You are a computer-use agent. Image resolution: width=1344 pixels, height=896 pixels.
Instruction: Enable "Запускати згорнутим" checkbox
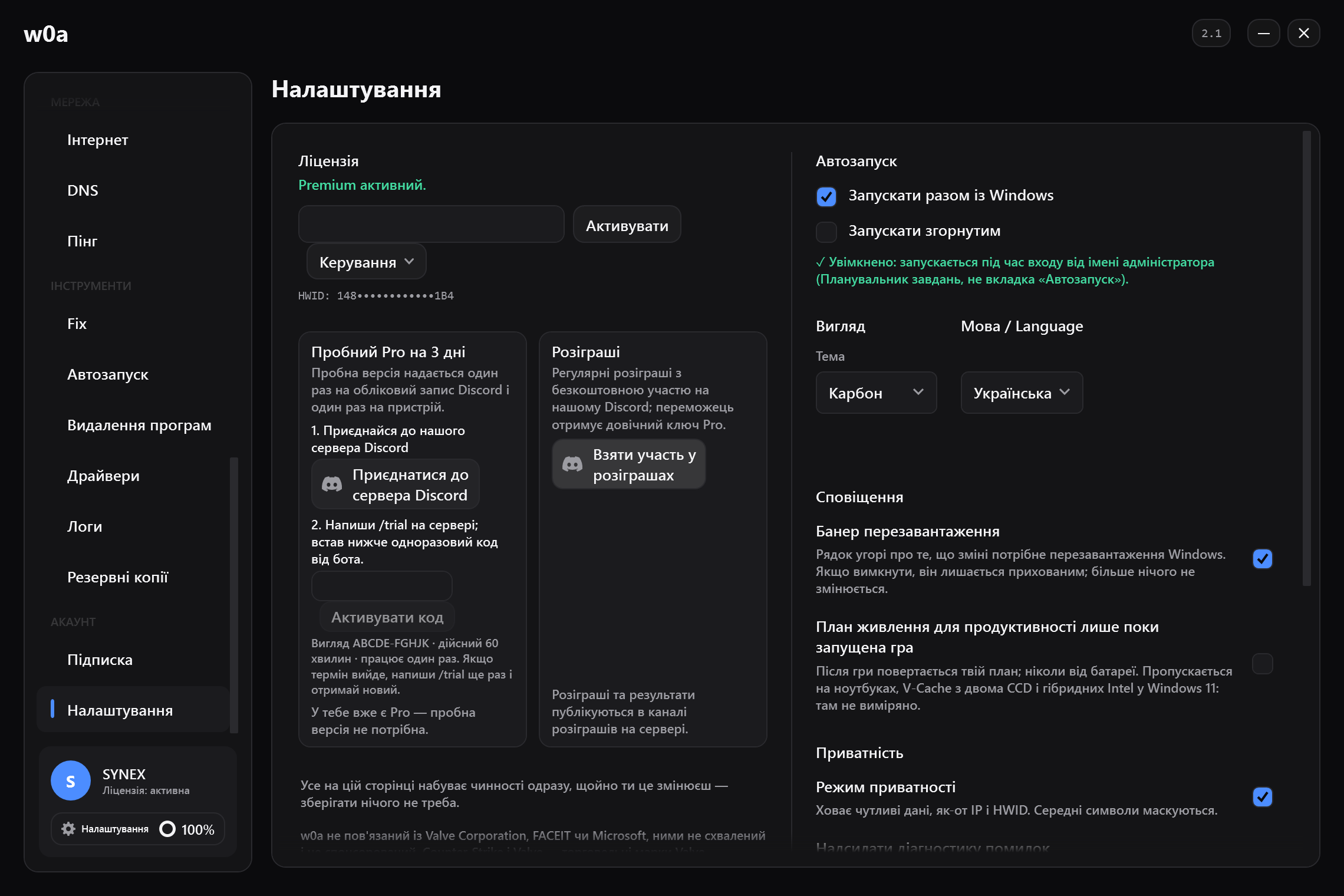[826, 232]
